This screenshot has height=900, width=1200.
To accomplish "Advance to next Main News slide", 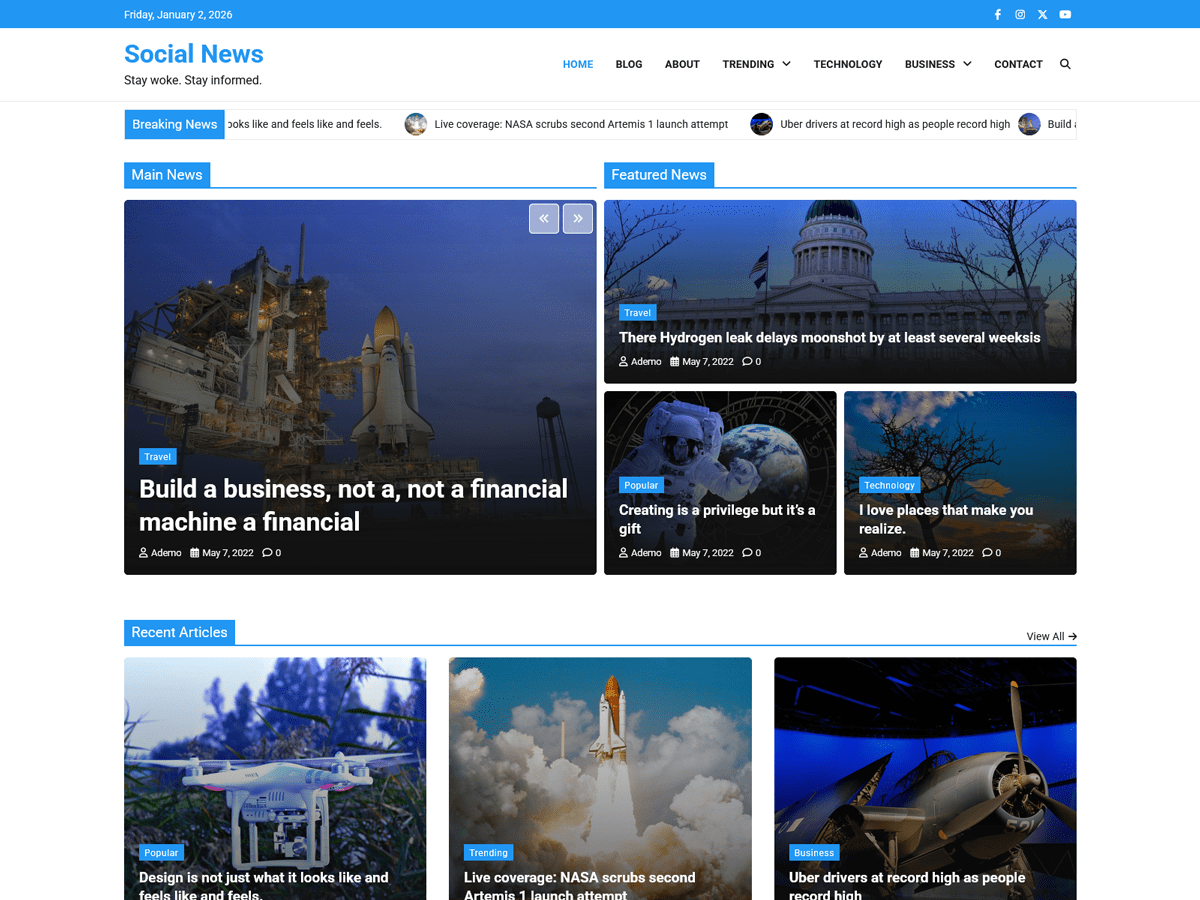I will pyautogui.click(x=577, y=218).
